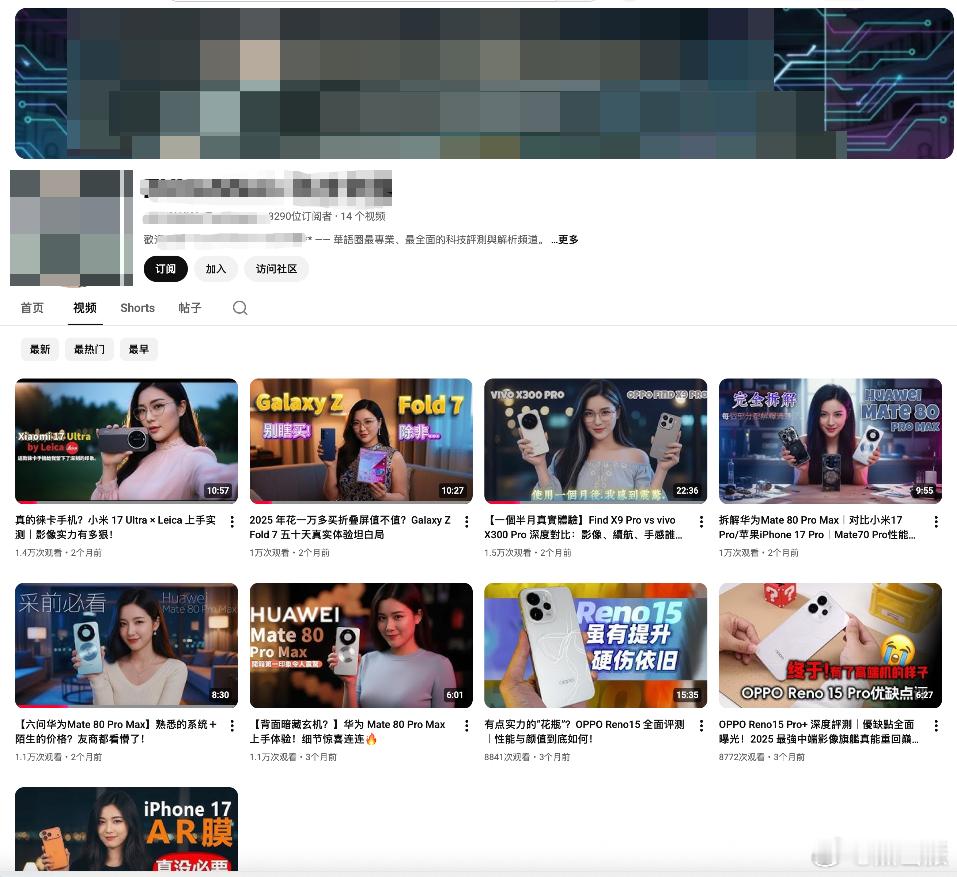
Task: Open more options for Xiaomi 17 Ultra video
Action: [x=232, y=521]
